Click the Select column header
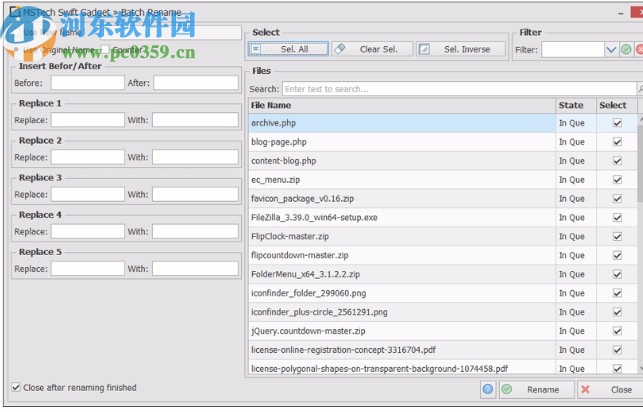The height and width of the screenshot is (412, 643). pyautogui.click(x=616, y=105)
